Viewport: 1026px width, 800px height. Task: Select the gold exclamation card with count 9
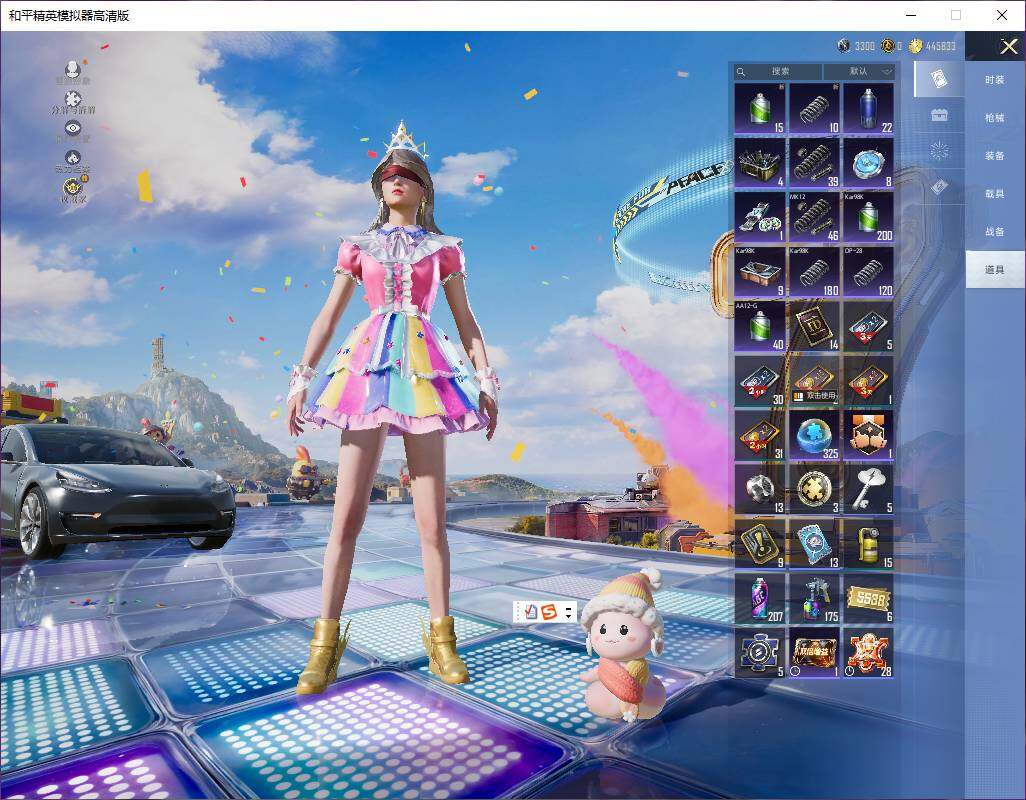(x=760, y=544)
